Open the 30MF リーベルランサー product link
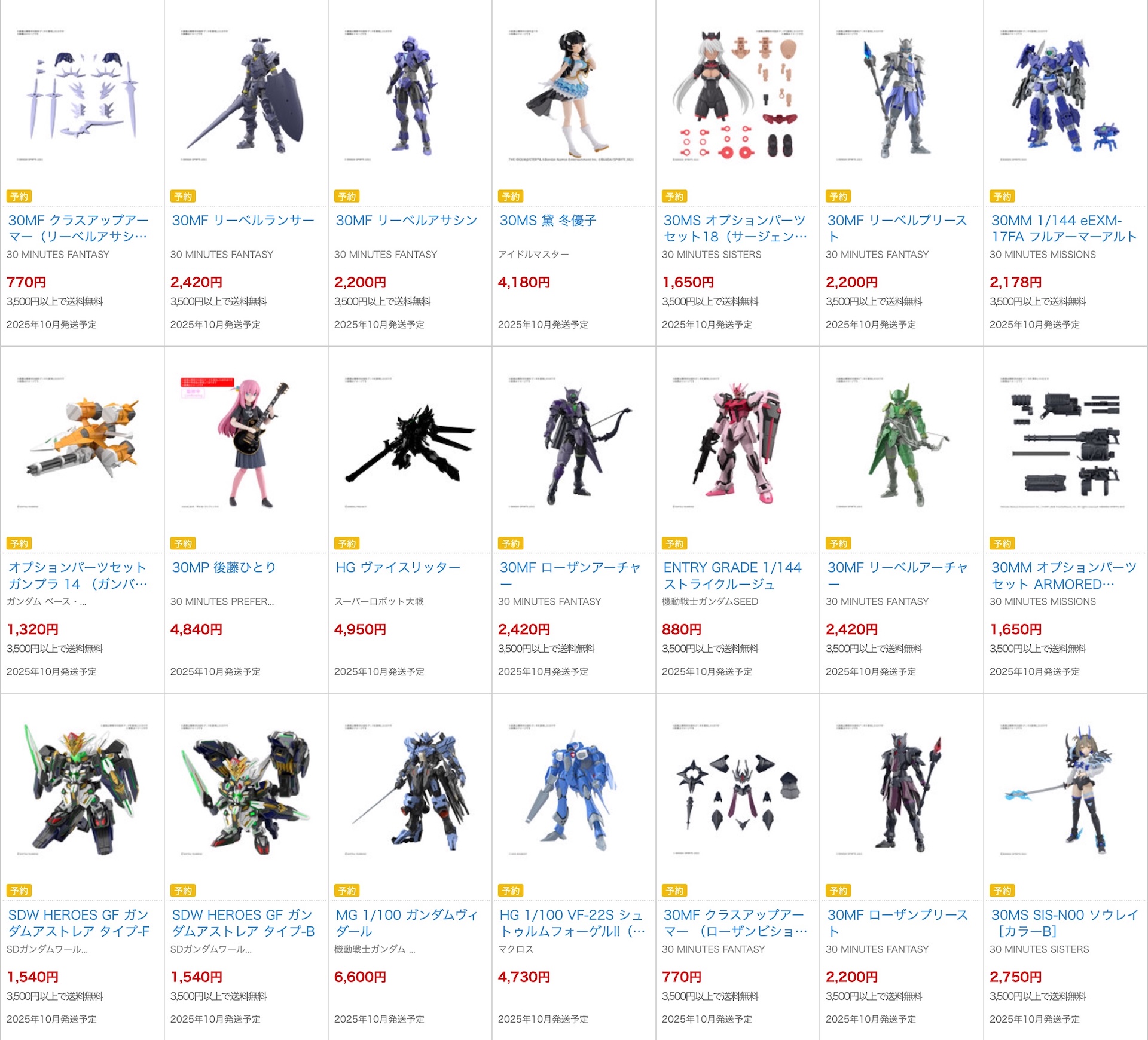 [243, 221]
